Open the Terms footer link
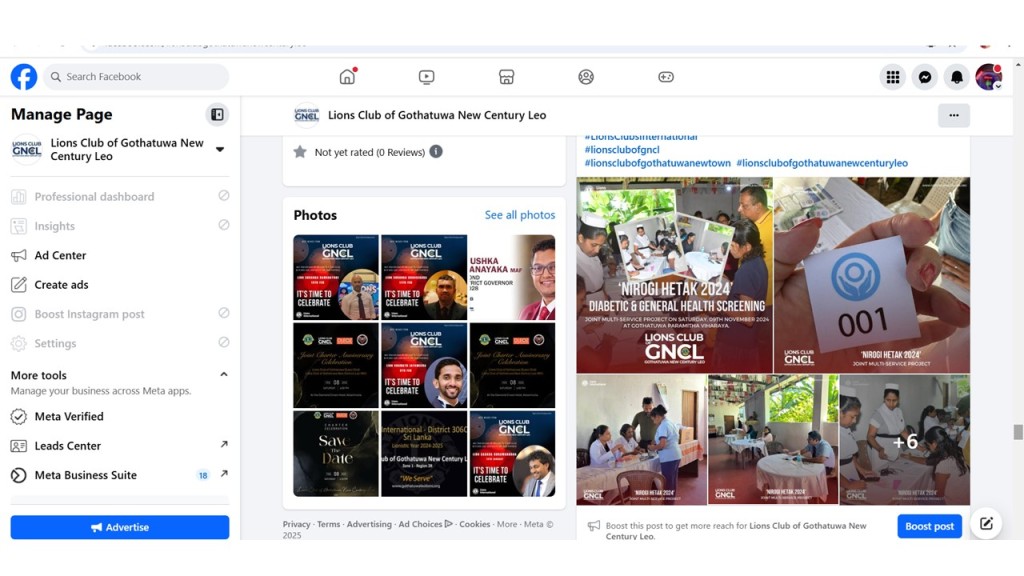Viewport: 1024px width, 576px height. 328,524
